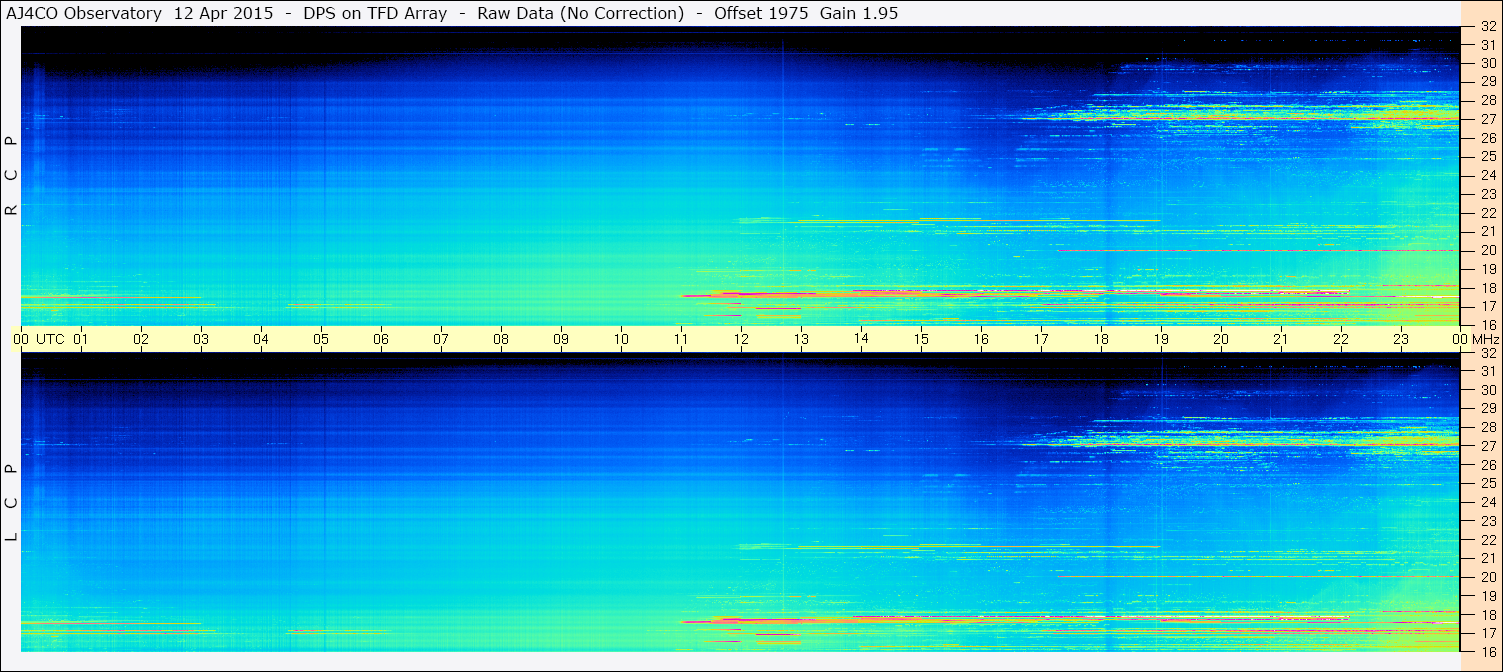Click the 'MHz' label on the time axis
Viewport: 1503px width, 672px height.
click(x=1484, y=339)
